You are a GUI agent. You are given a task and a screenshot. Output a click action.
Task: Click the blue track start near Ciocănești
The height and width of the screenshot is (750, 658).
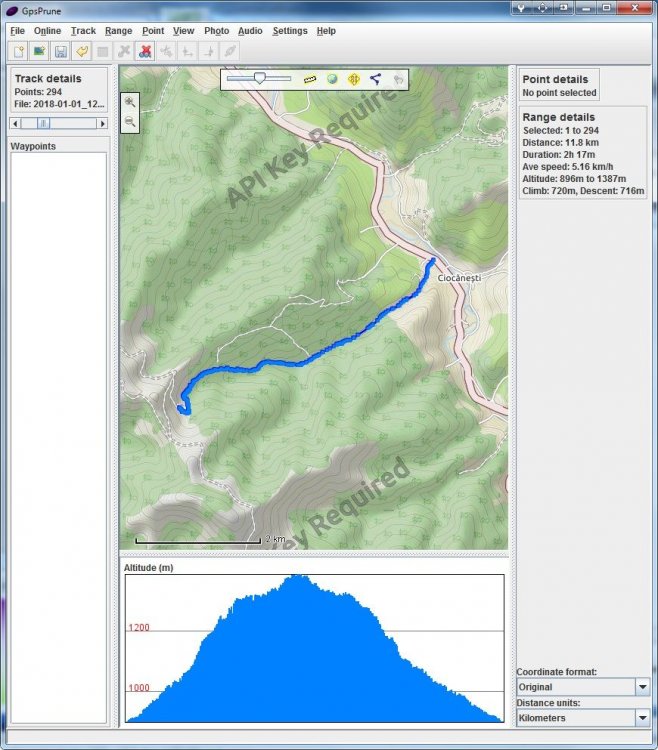pos(433,260)
